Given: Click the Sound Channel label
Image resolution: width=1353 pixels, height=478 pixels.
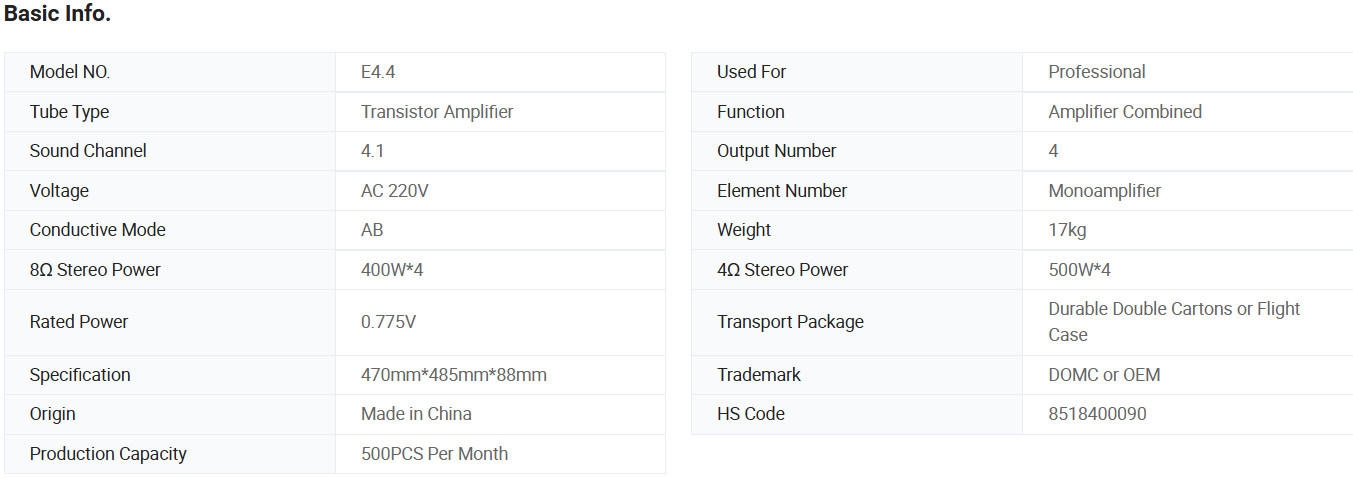Looking at the screenshot, I should click(88, 151).
